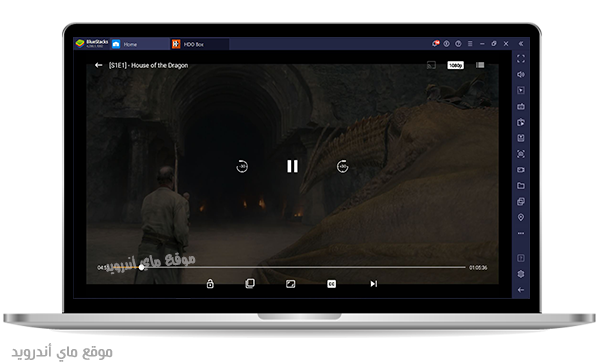Start screen recording from sidebar

point(521,170)
